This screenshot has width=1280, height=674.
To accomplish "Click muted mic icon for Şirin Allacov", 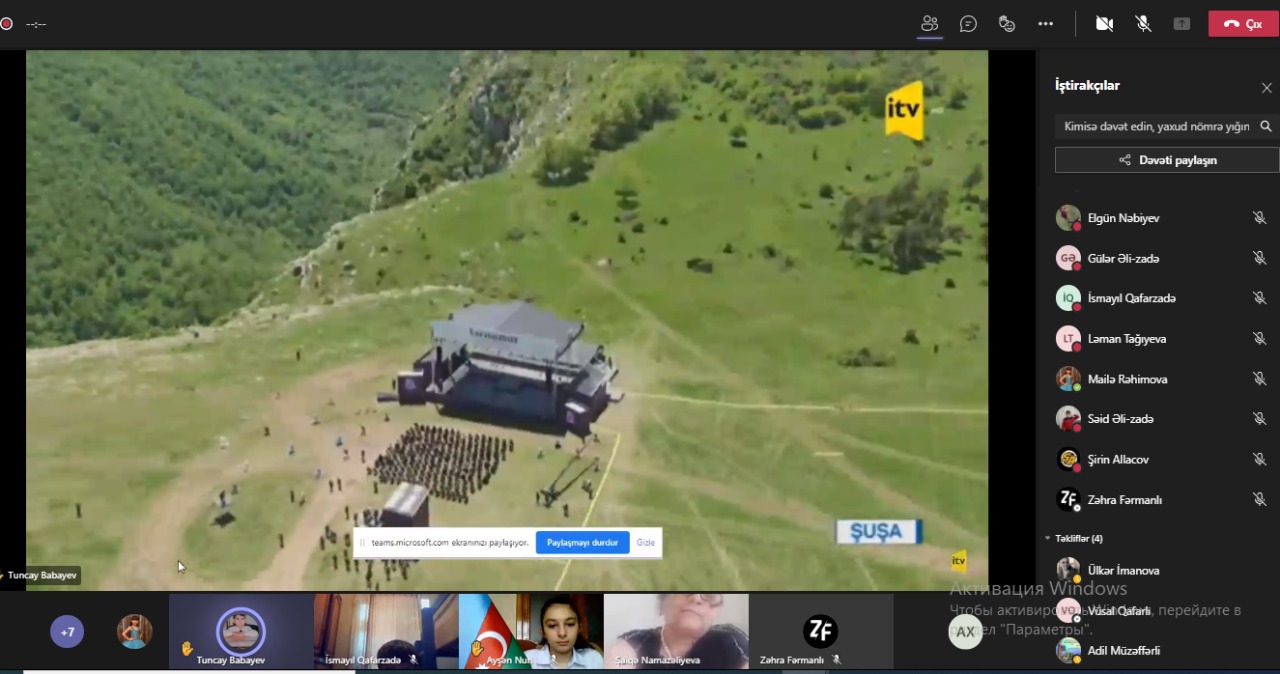I will point(1259,459).
